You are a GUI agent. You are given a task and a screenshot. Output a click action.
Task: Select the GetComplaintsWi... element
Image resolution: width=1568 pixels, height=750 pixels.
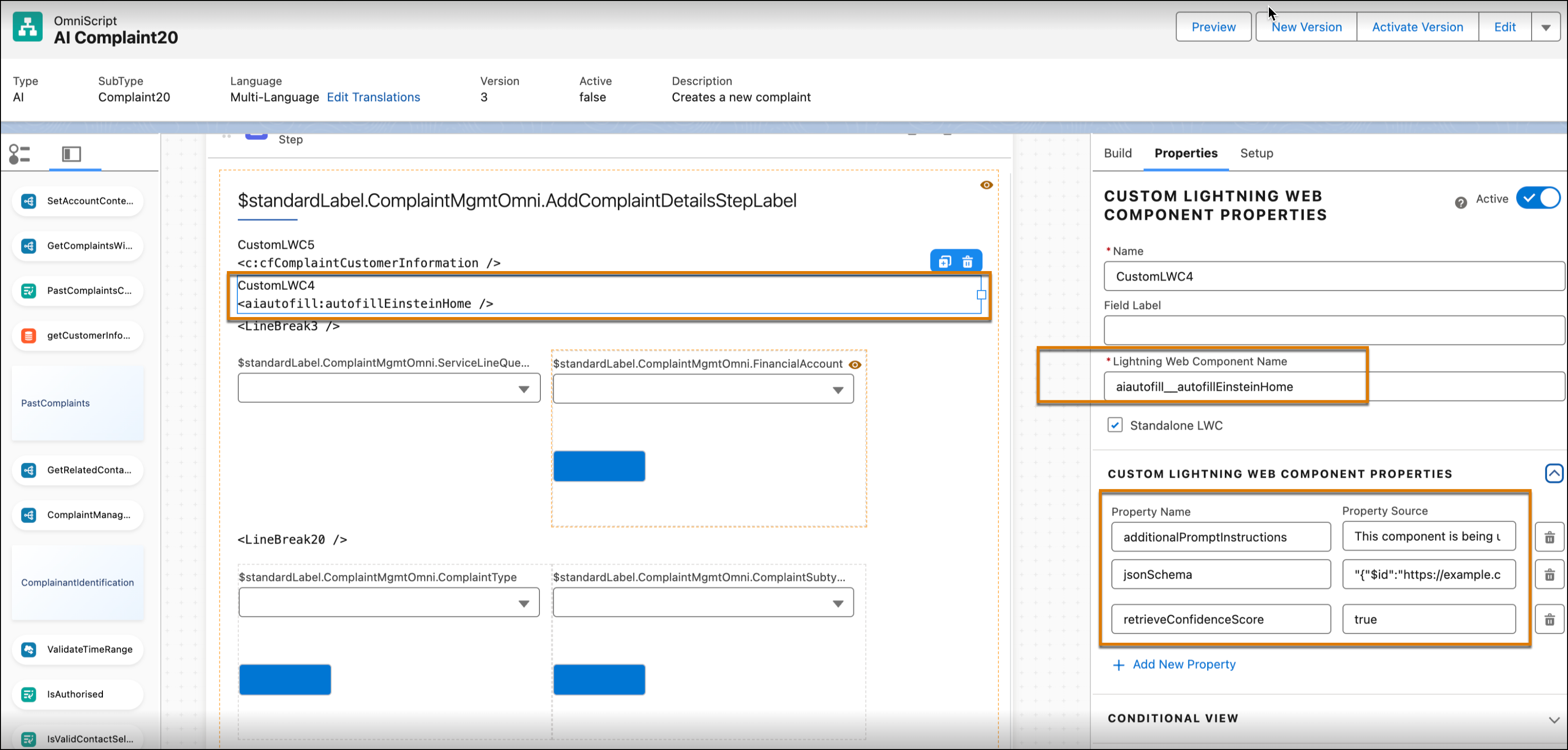78,246
